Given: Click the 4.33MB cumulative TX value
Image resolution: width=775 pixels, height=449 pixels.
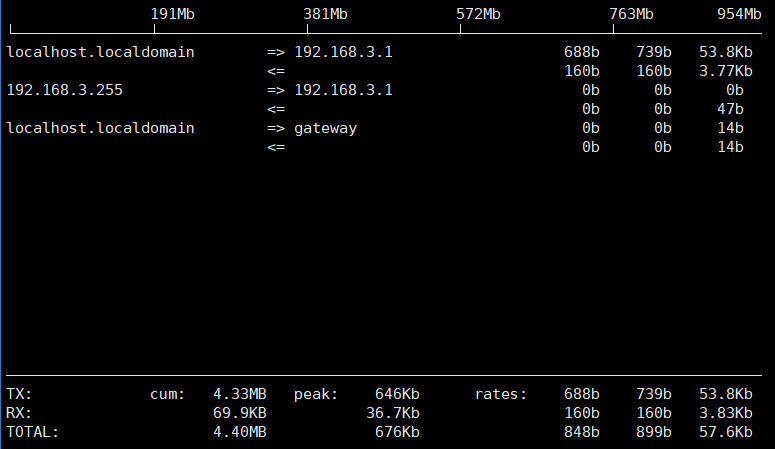Looking at the screenshot, I should (240, 394).
